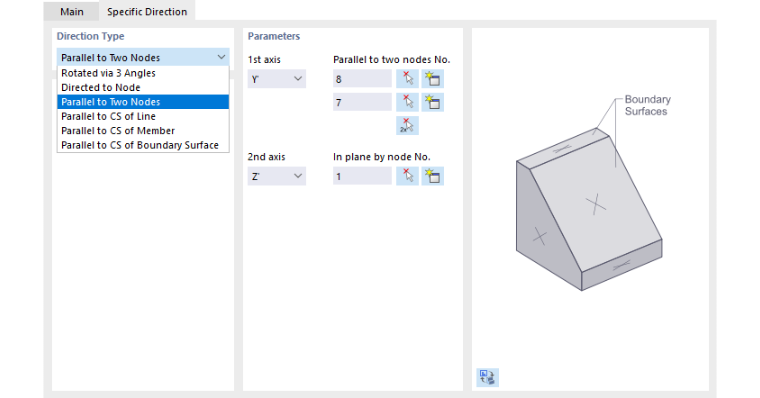Open the 1st axis Y' dropdown
Image resolution: width=760 pixels, height=398 pixels.
(x=277, y=79)
